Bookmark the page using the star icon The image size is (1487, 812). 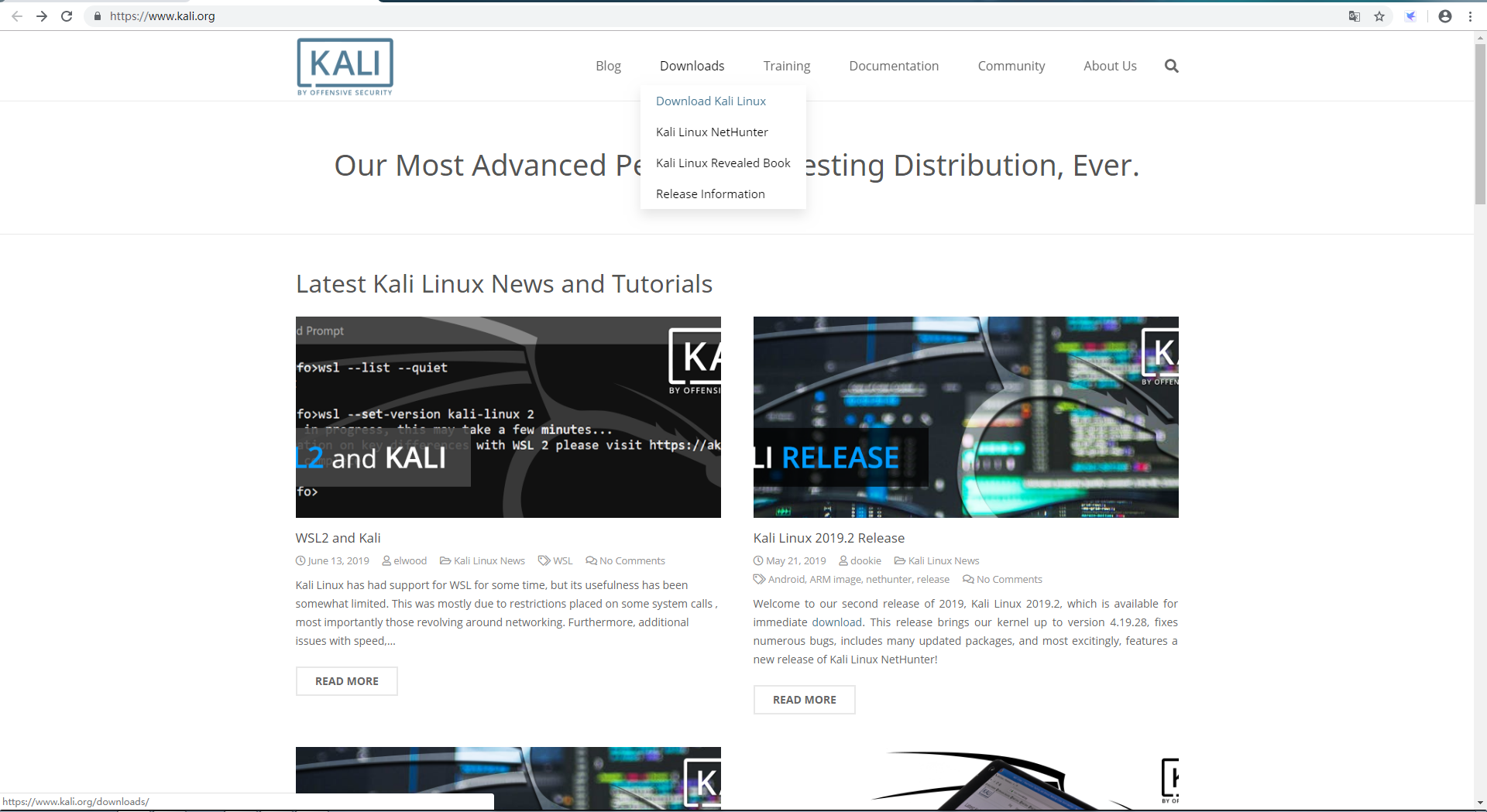click(x=1379, y=15)
